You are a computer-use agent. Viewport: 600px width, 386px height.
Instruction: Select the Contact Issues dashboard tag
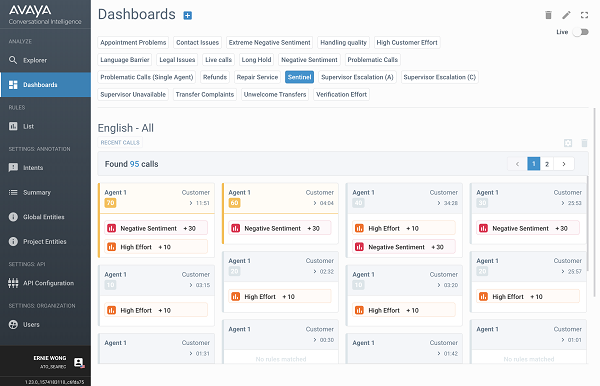pos(197,42)
